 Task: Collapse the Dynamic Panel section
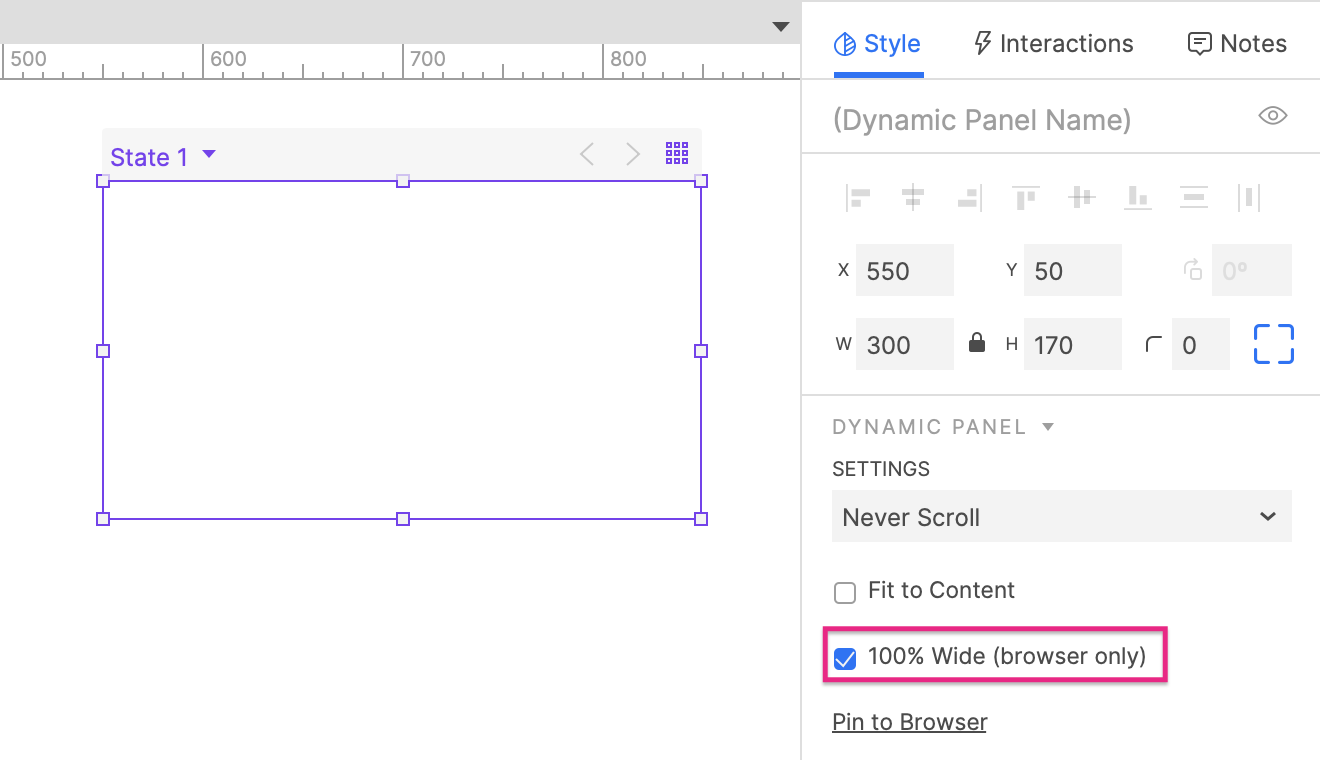[x=1048, y=427]
